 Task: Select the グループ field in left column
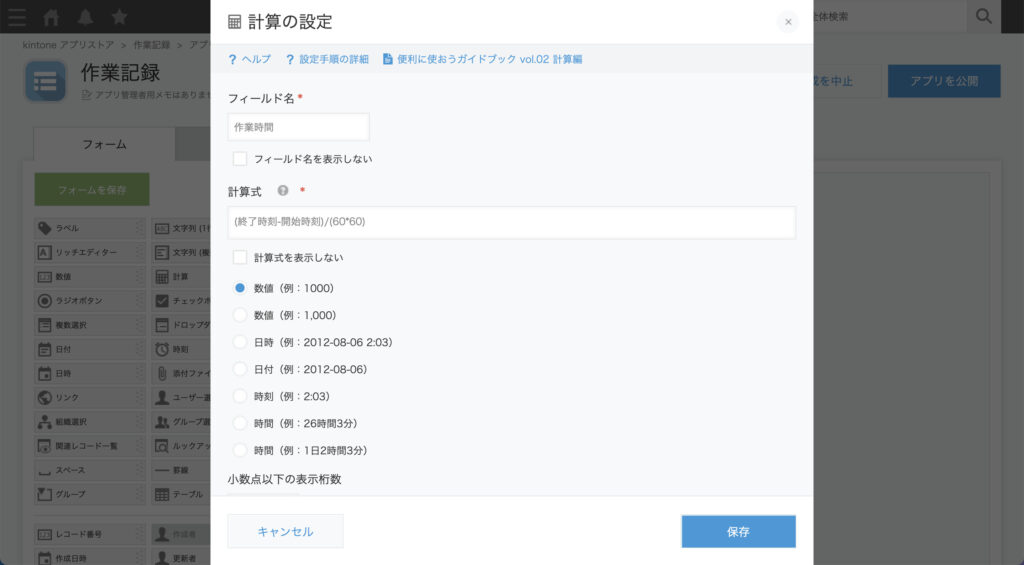pyautogui.click(x=90, y=494)
